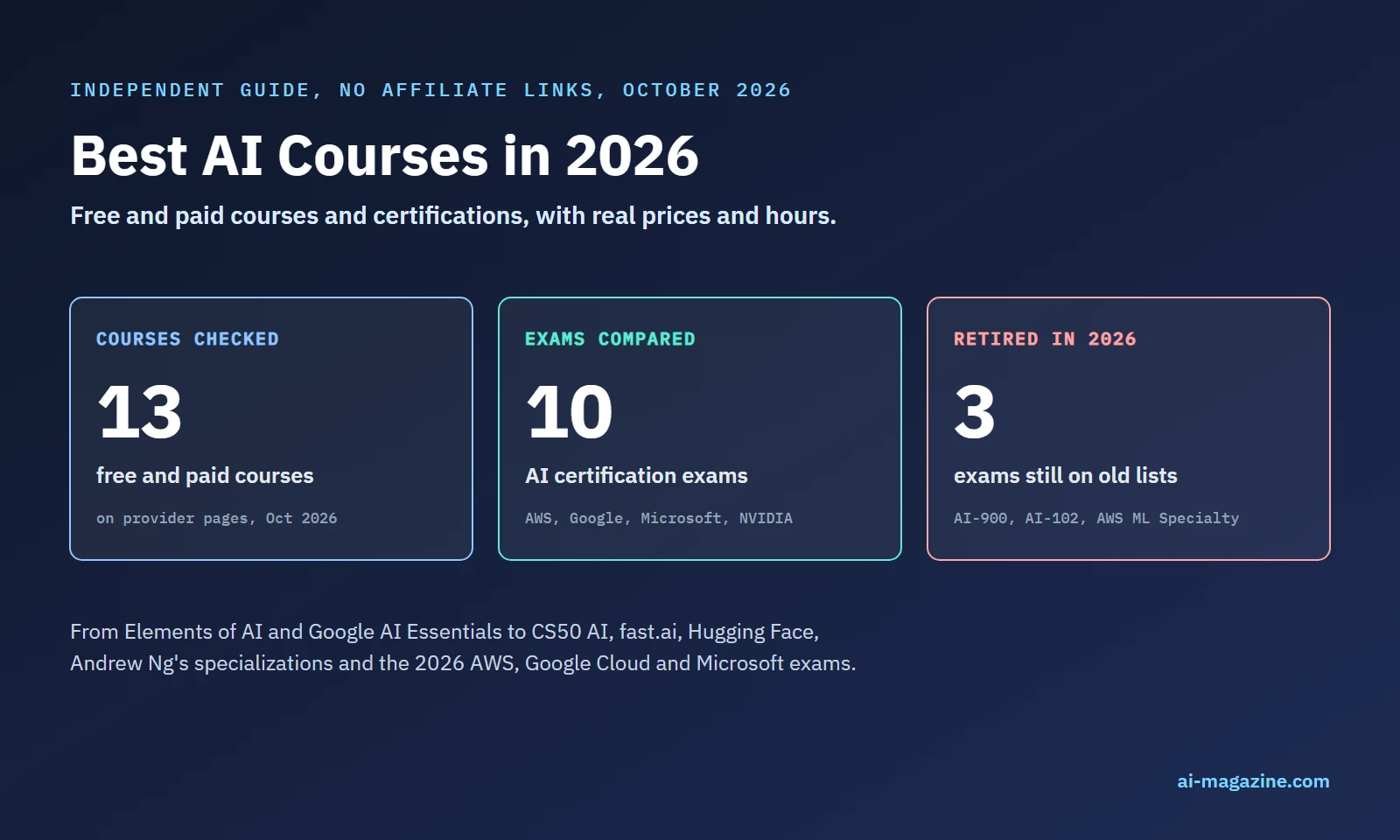Click the number 10 in the middle card
The image size is (1400, 840).
coord(570,411)
